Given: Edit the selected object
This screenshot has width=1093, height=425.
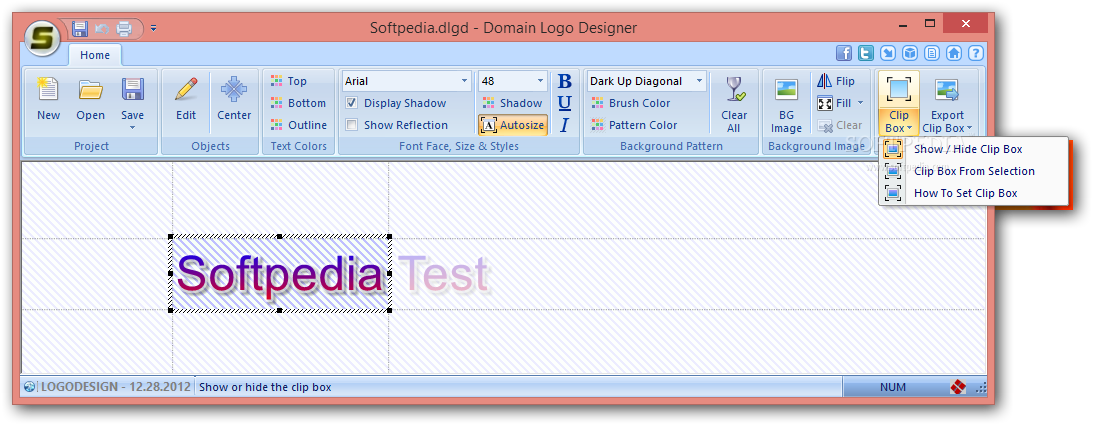Looking at the screenshot, I should 186,101.
